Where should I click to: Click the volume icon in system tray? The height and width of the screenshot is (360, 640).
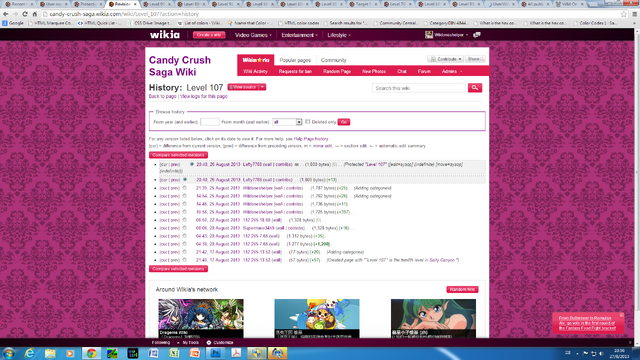602,353
